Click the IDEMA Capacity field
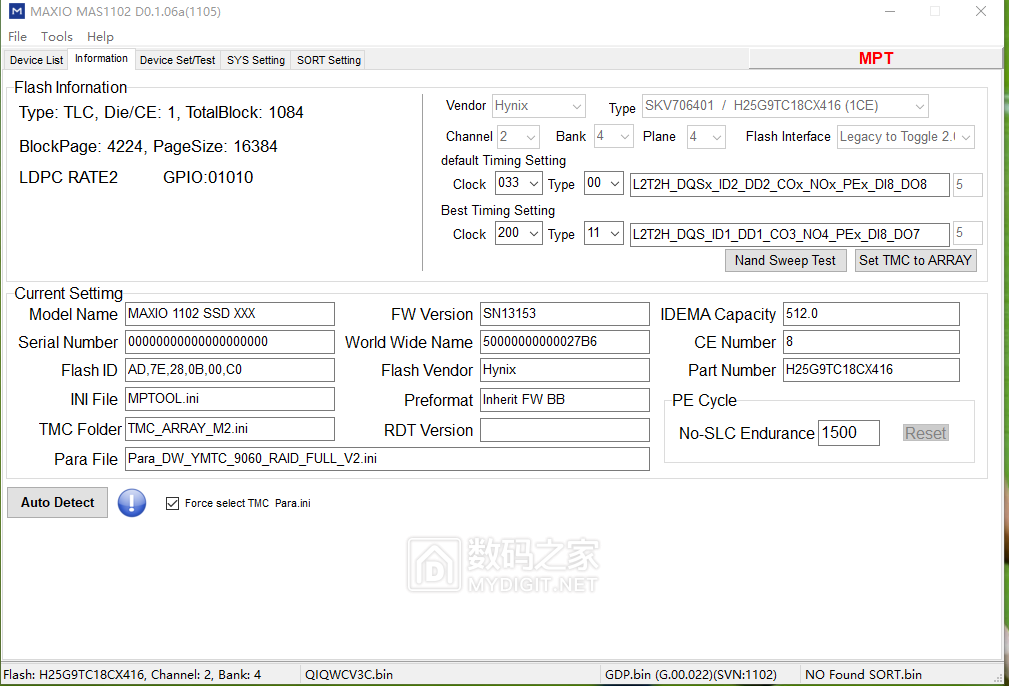The image size is (1009, 686). pyautogui.click(x=871, y=314)
